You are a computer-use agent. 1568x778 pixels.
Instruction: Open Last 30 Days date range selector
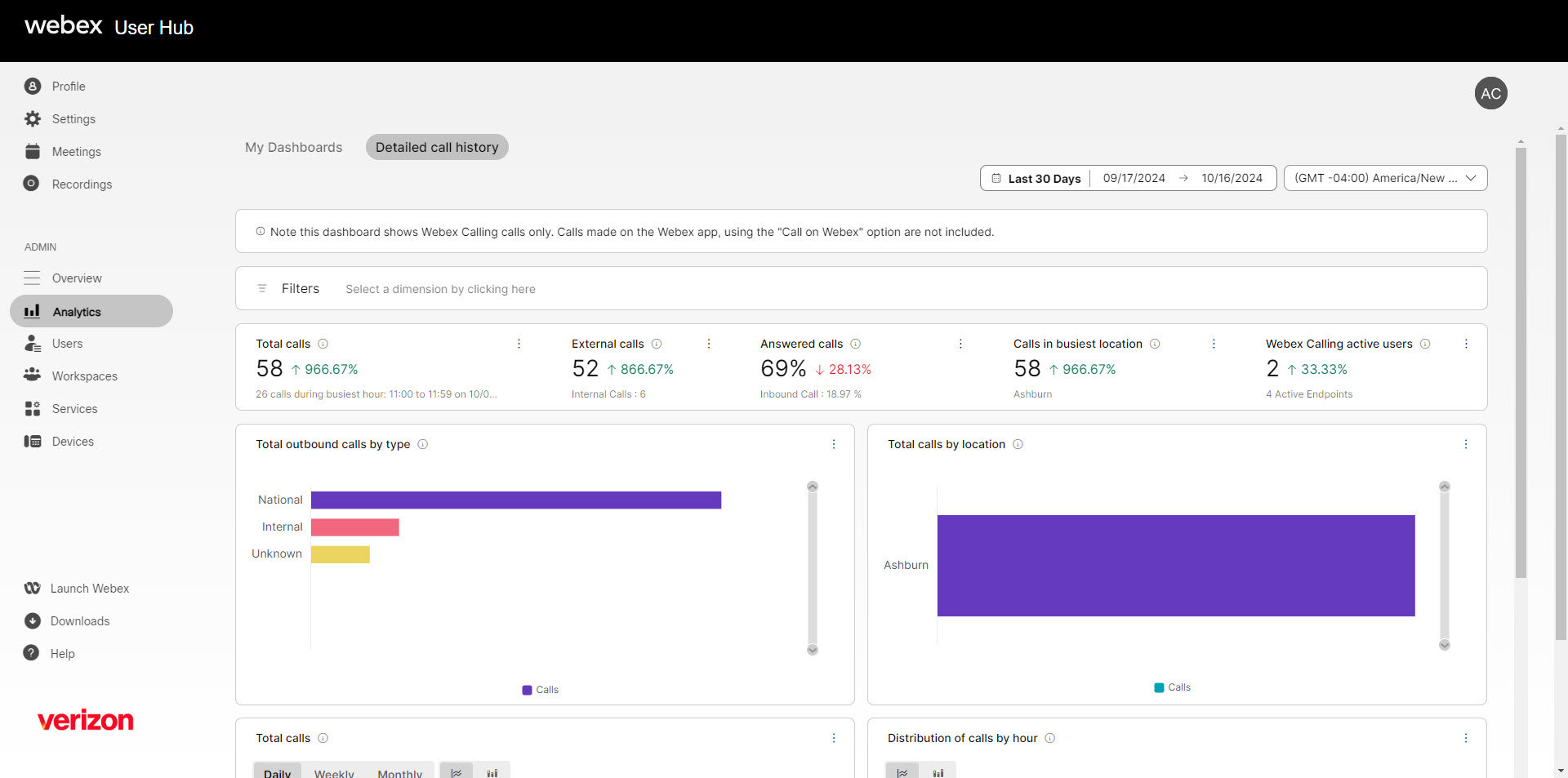pos(1044,179)
